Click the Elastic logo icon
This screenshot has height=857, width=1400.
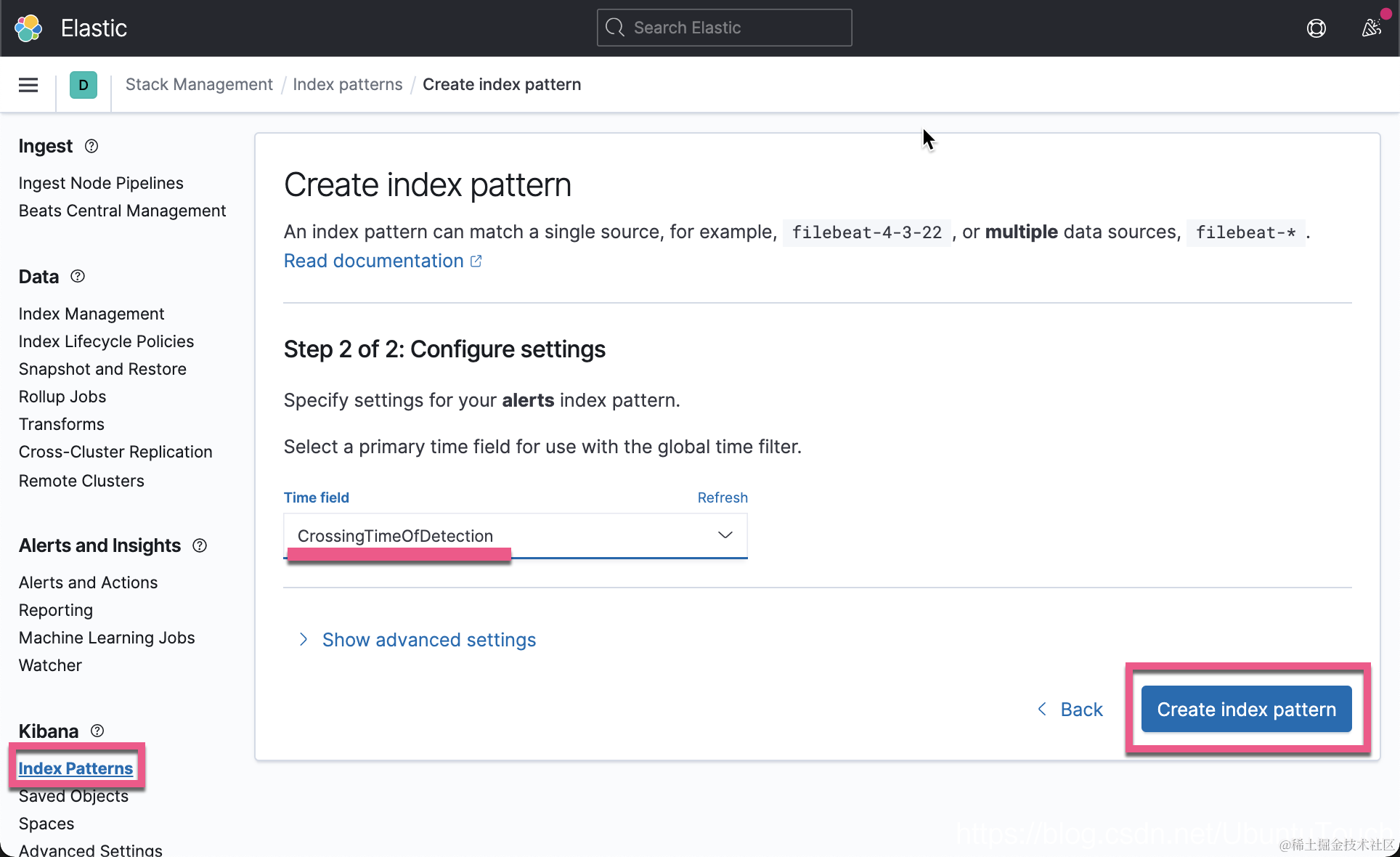click(29, 28)
